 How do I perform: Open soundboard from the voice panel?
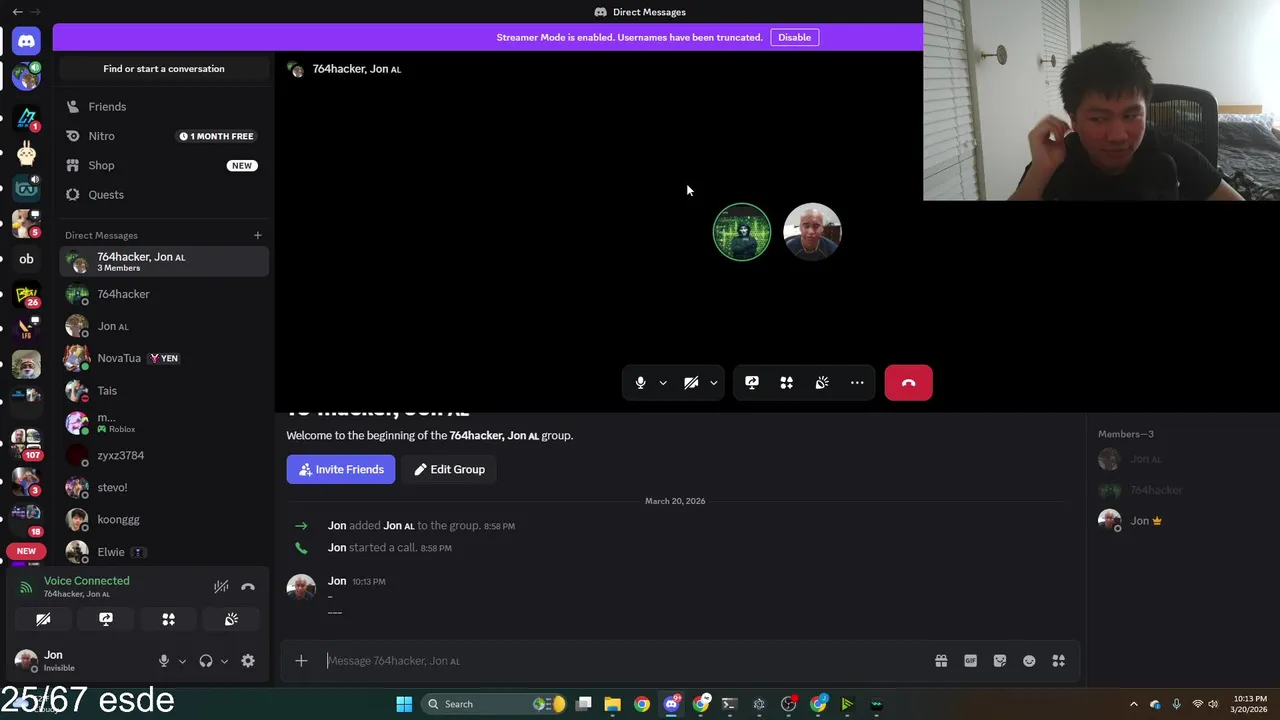(231, 620)
